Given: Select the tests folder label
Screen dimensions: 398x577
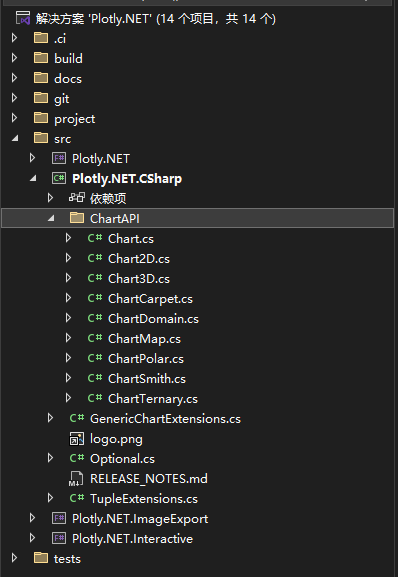Looking at the screenshot, I should (67, 559).
